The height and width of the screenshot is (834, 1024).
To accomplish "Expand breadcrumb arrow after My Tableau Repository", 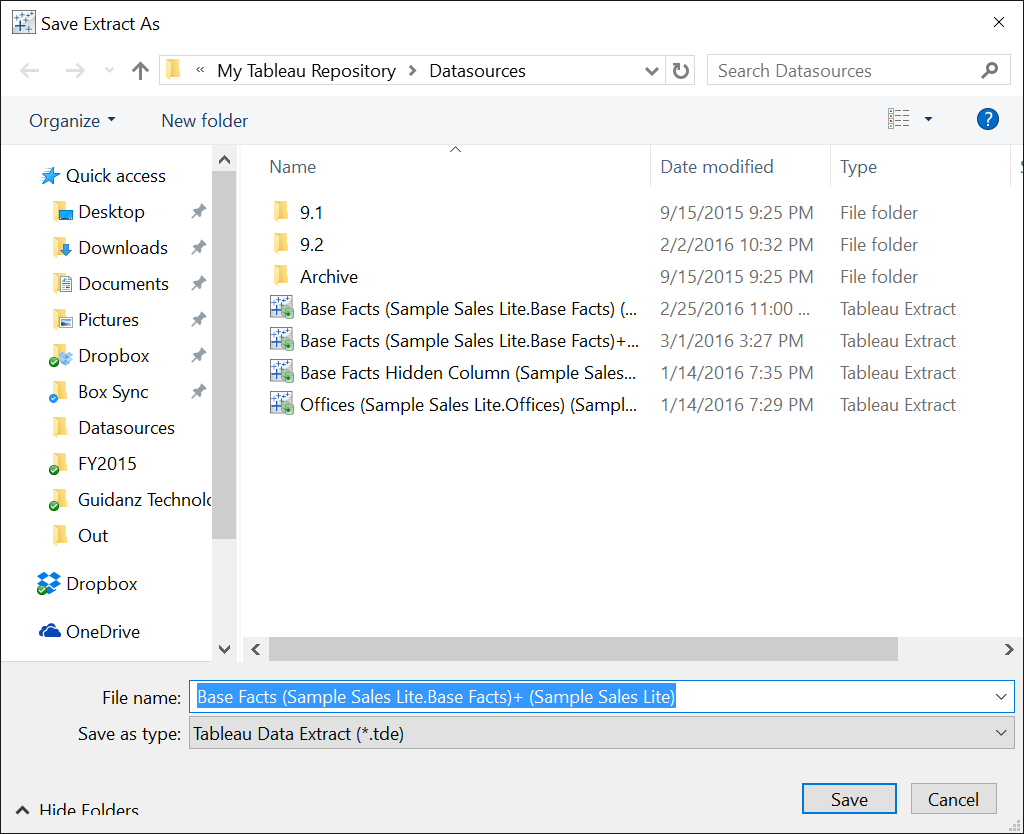I will tap(413, 71).
